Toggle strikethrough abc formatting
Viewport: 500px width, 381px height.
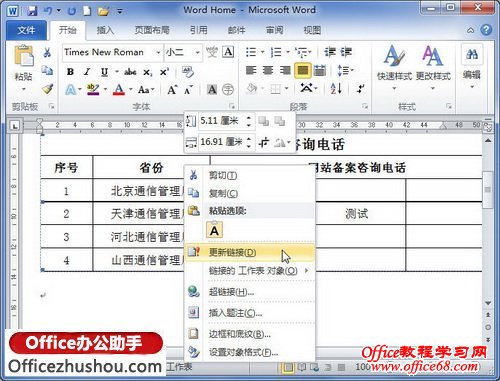(130, 72)
